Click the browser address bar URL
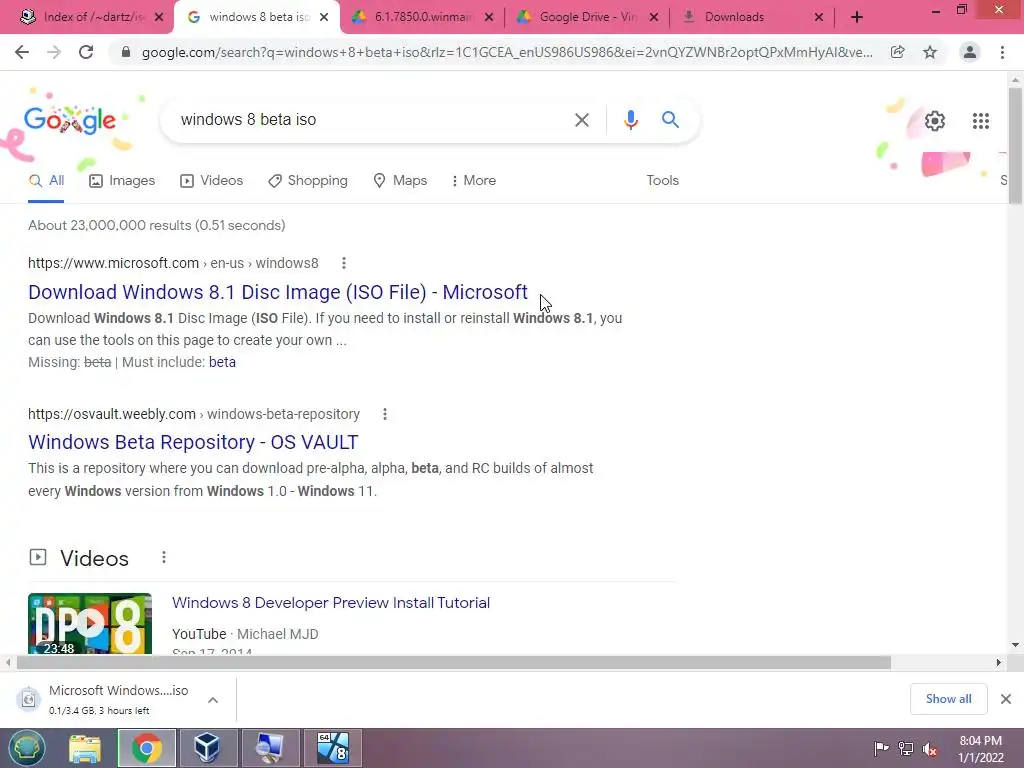1024x768 pixels. click(507, 52)
